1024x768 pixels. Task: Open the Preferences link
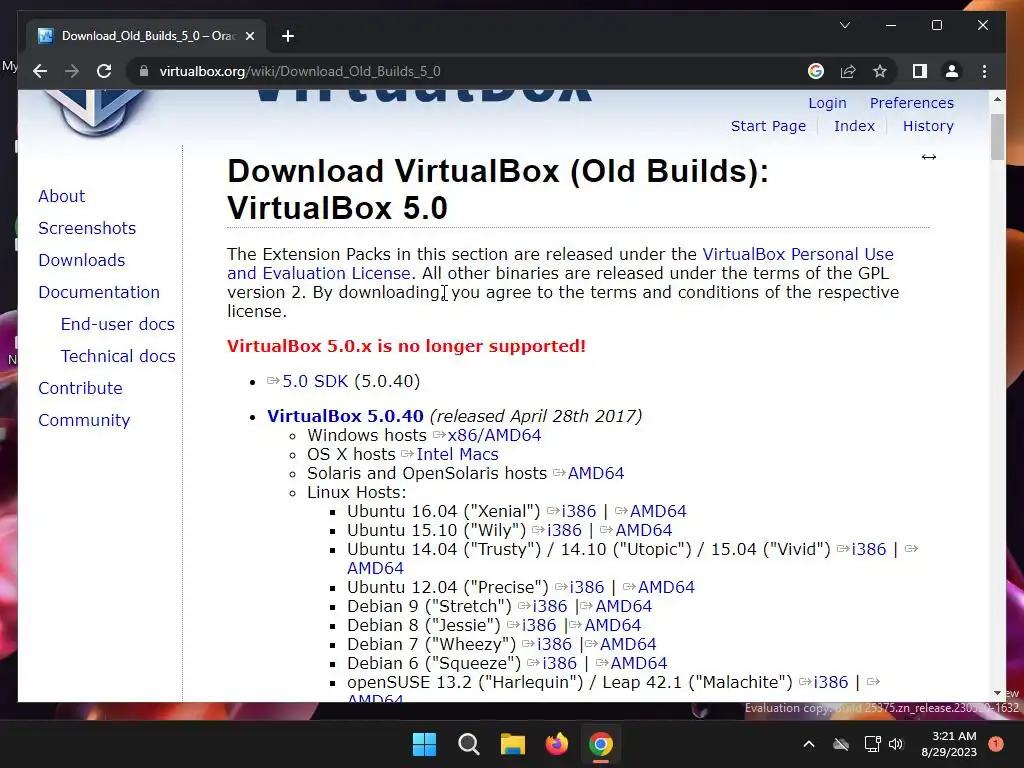(x=912, y=103)
